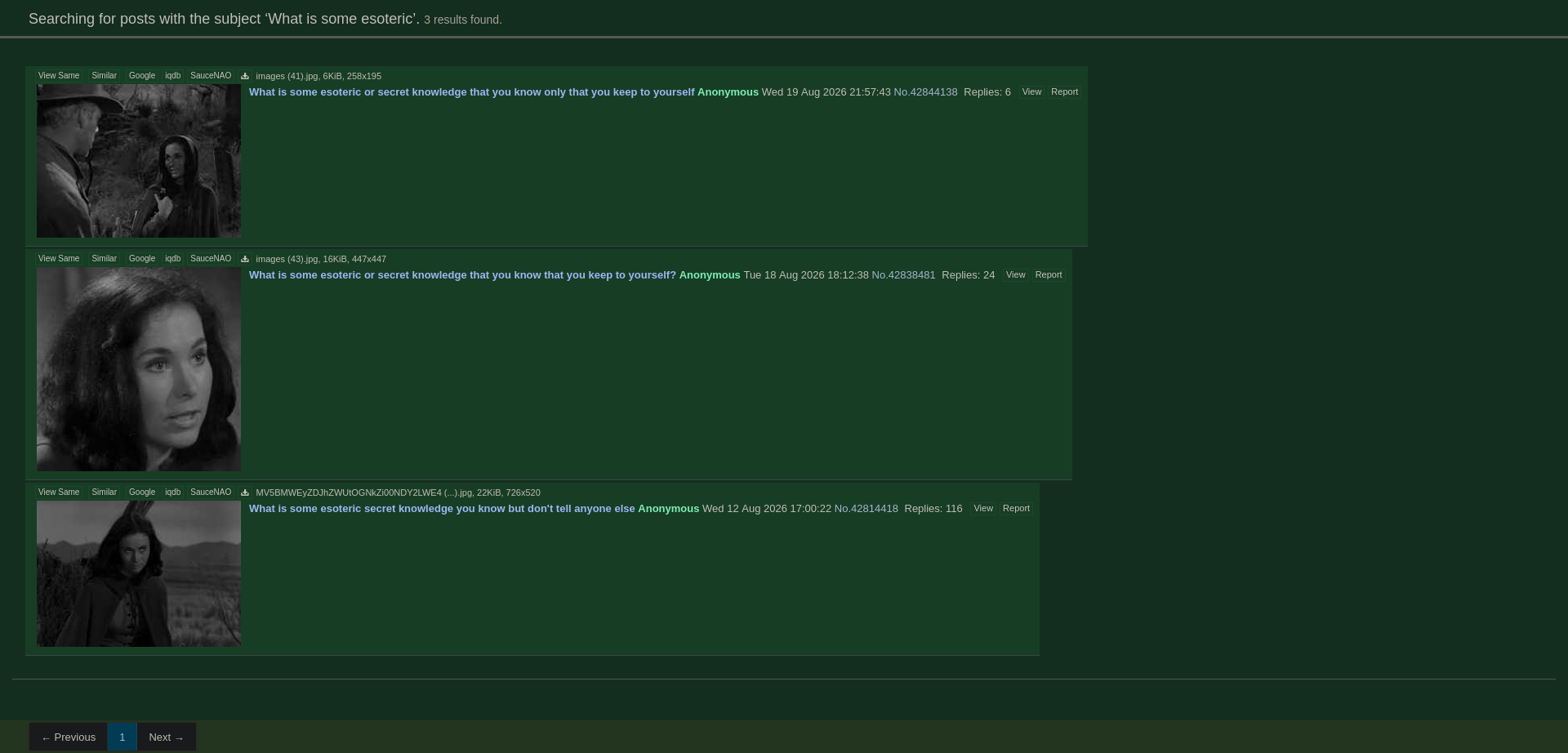
Task: Click the search heading 'What is some esoteric'
Action: [x=341, y=19]
